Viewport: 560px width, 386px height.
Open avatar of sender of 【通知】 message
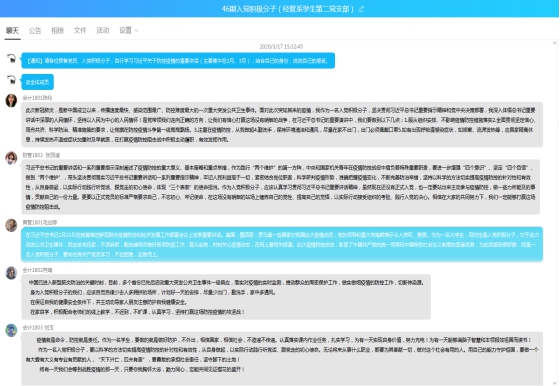click(x=11, y=59)
